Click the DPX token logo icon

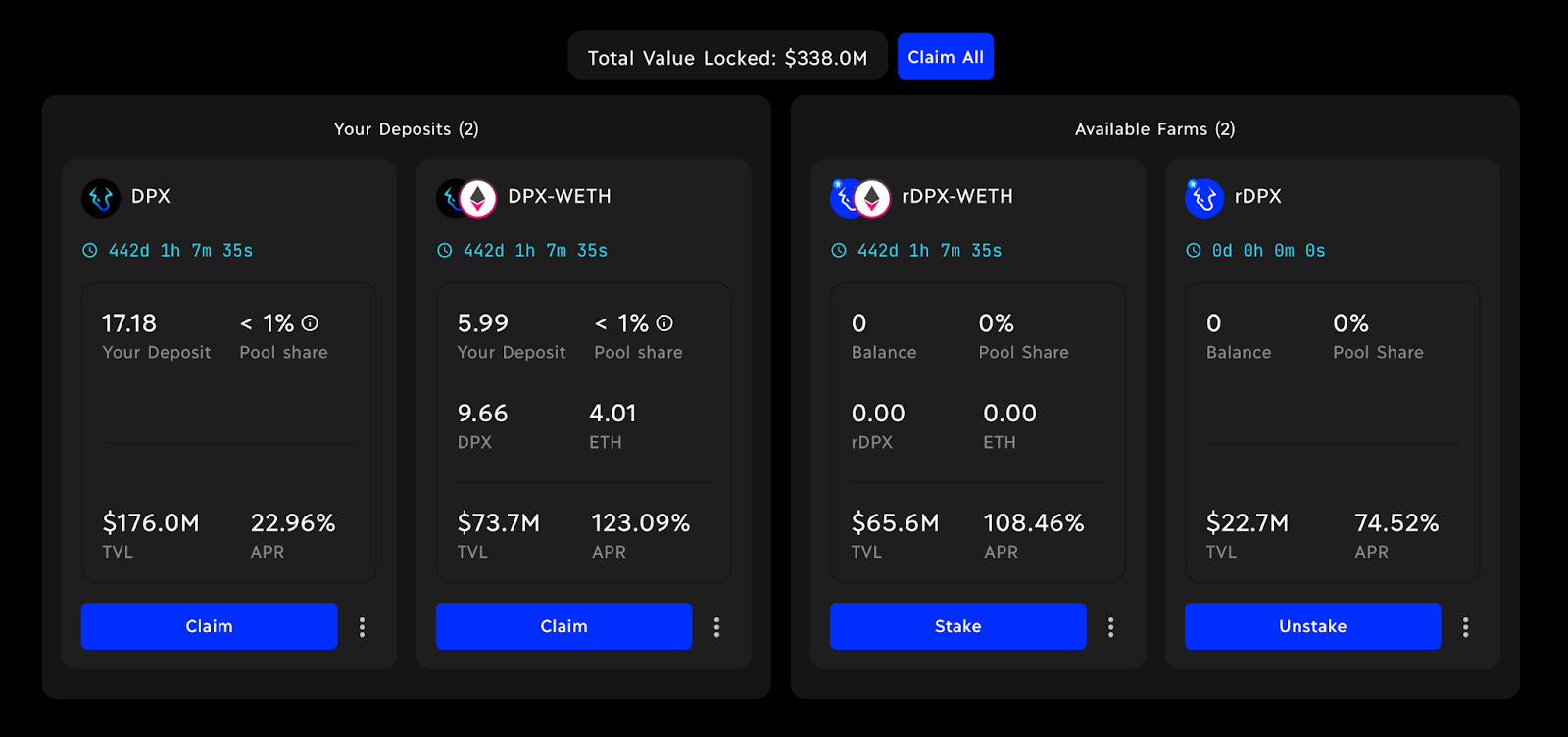click(x=101, y=198)
